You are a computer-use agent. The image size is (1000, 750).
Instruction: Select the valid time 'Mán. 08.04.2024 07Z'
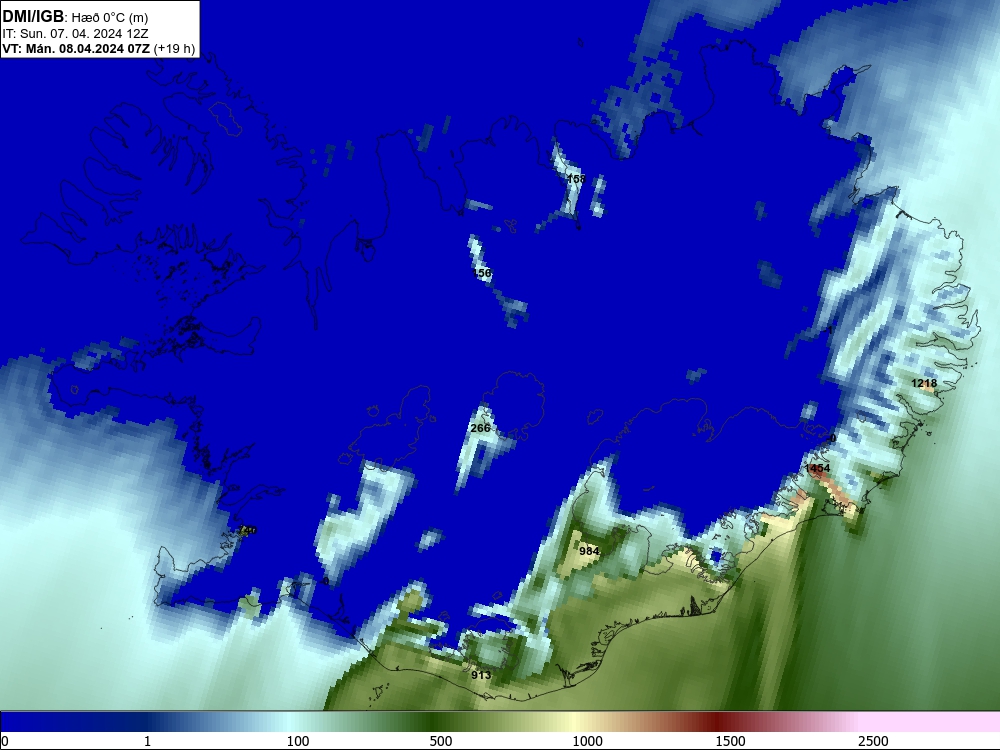point(88,49)
